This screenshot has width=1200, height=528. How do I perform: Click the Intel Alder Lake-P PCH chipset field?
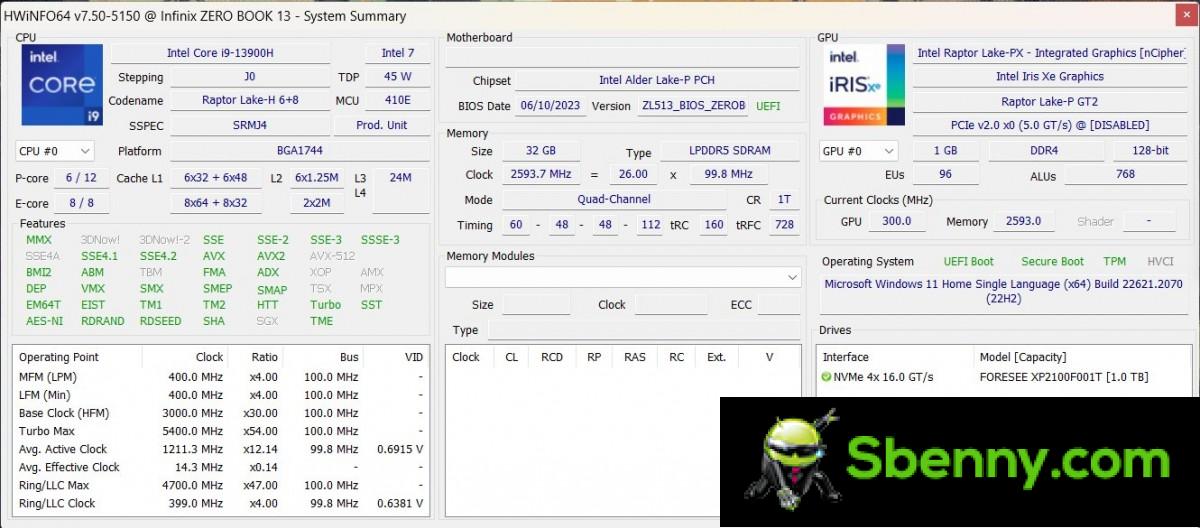point(657,80)
